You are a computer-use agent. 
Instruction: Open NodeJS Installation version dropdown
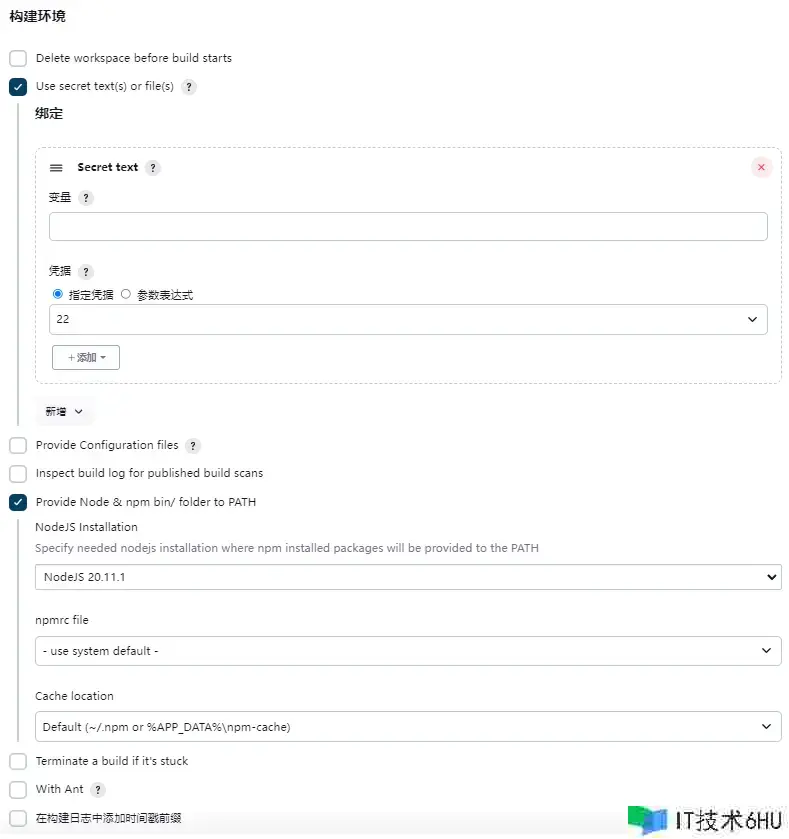pyautogui.click(x=408, y=577)
